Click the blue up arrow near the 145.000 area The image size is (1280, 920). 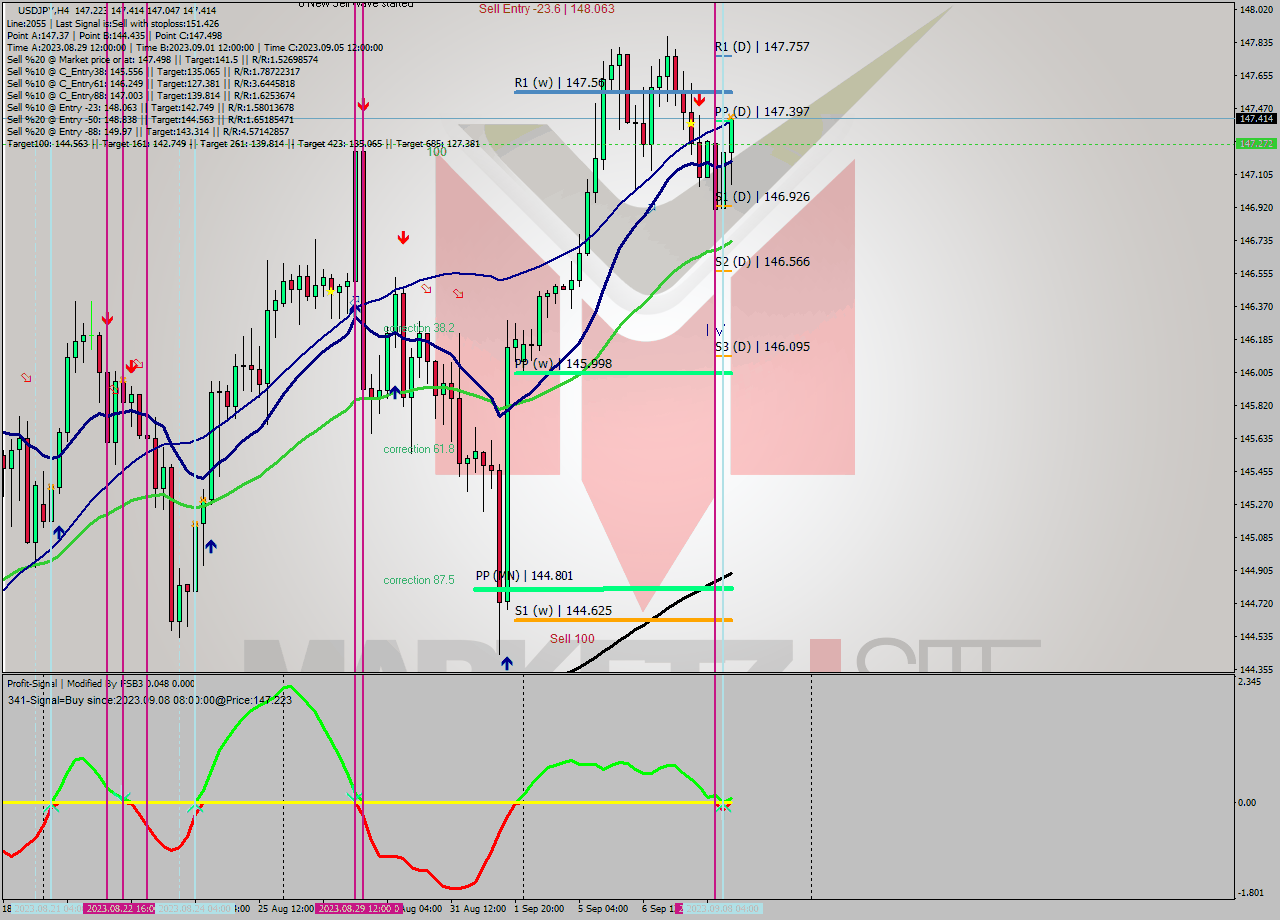coord(211,546)
